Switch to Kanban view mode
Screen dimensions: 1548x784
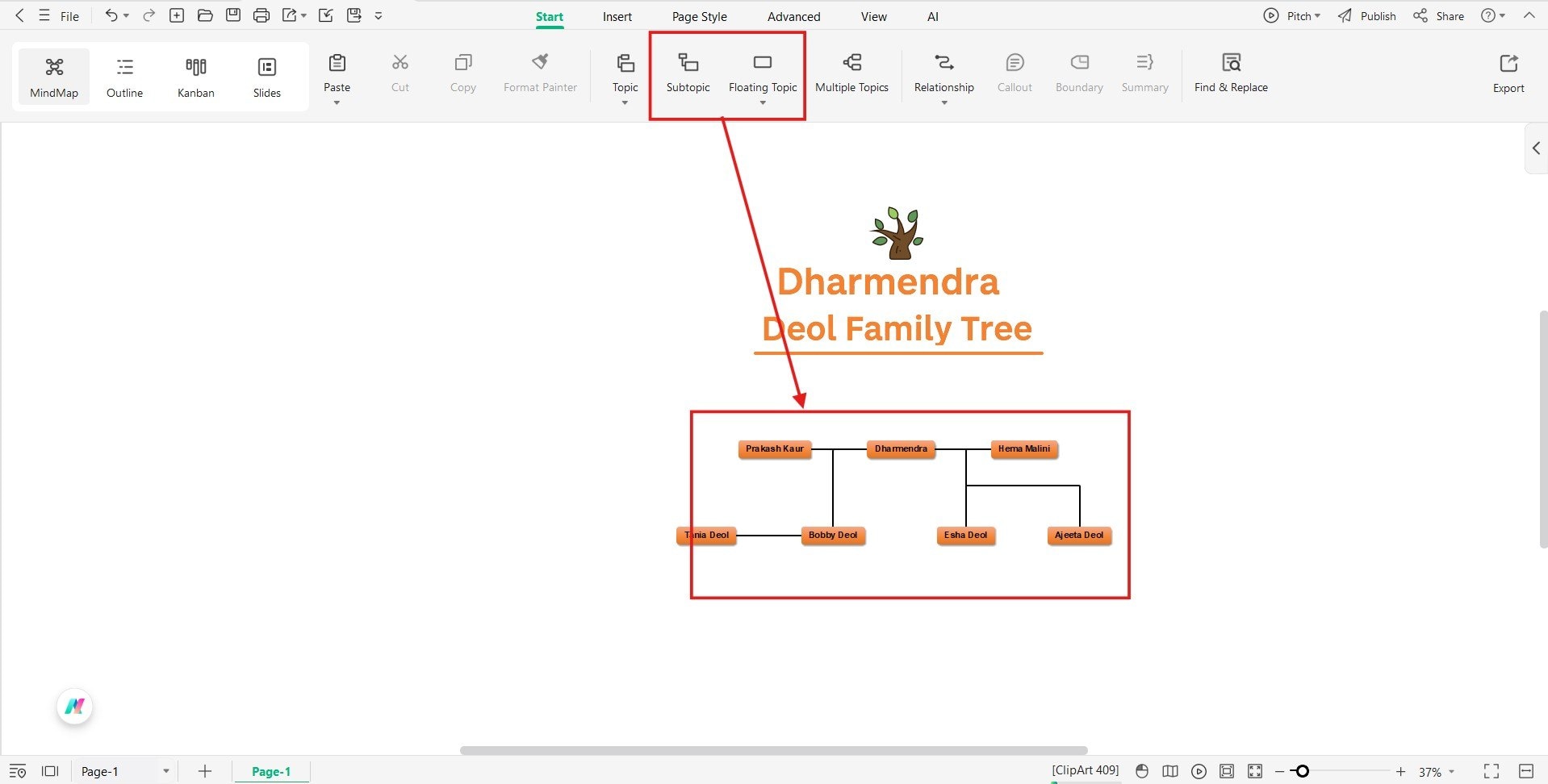196,77
